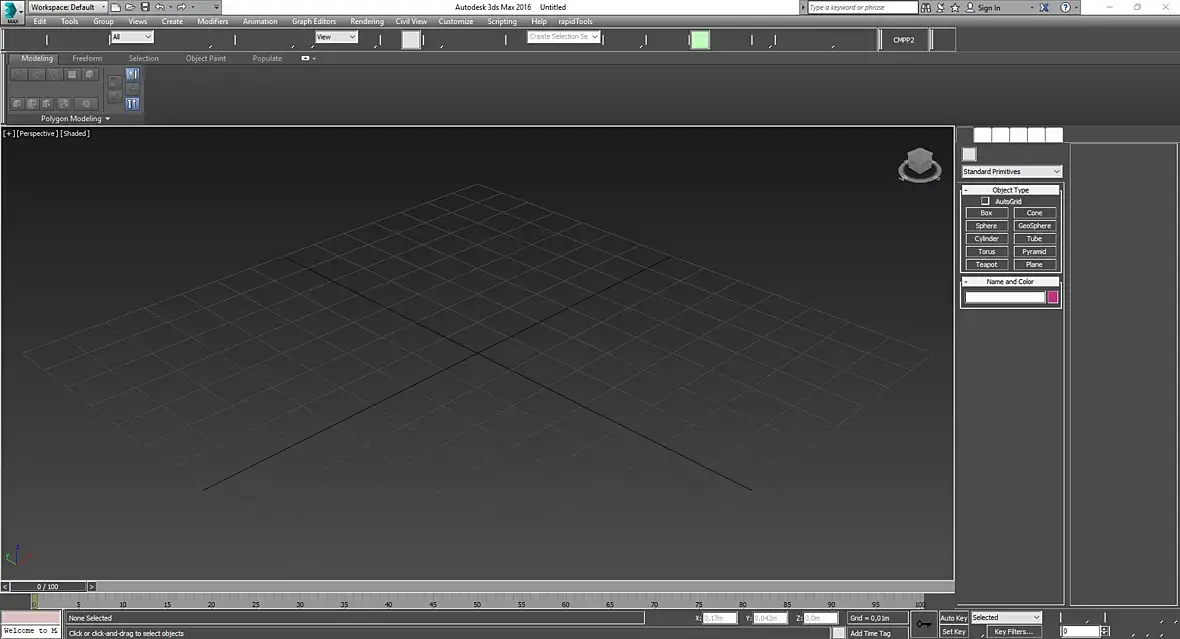Click the object name input field
1180x639 pixels.
click(1005, 297)
